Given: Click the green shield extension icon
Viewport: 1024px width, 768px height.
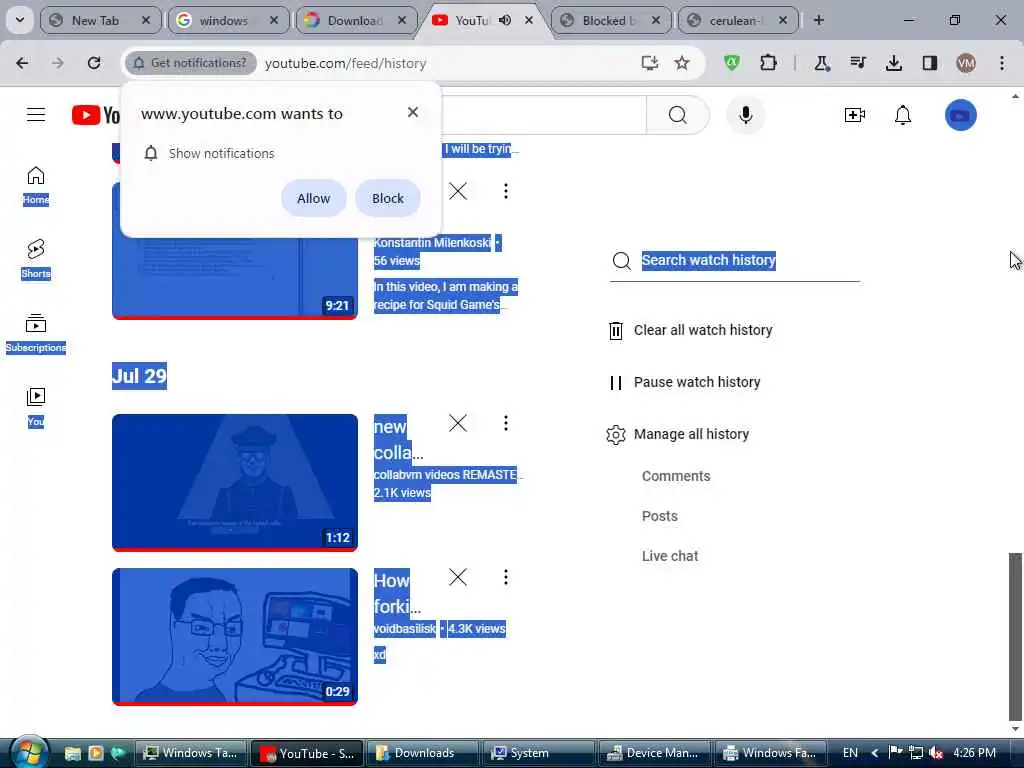Looking at the screenshot, I should pyautogui.click(x=732, y=63).
